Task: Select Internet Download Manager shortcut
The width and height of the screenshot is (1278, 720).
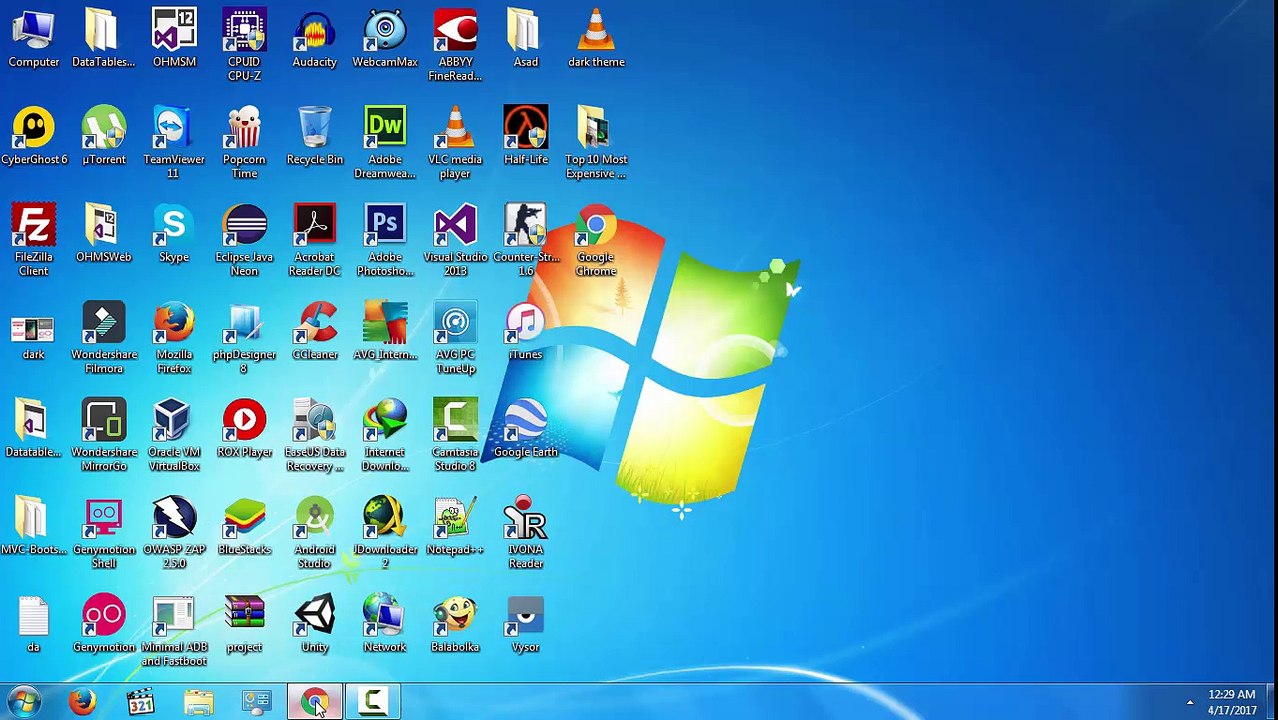Action: click(385, 436)
